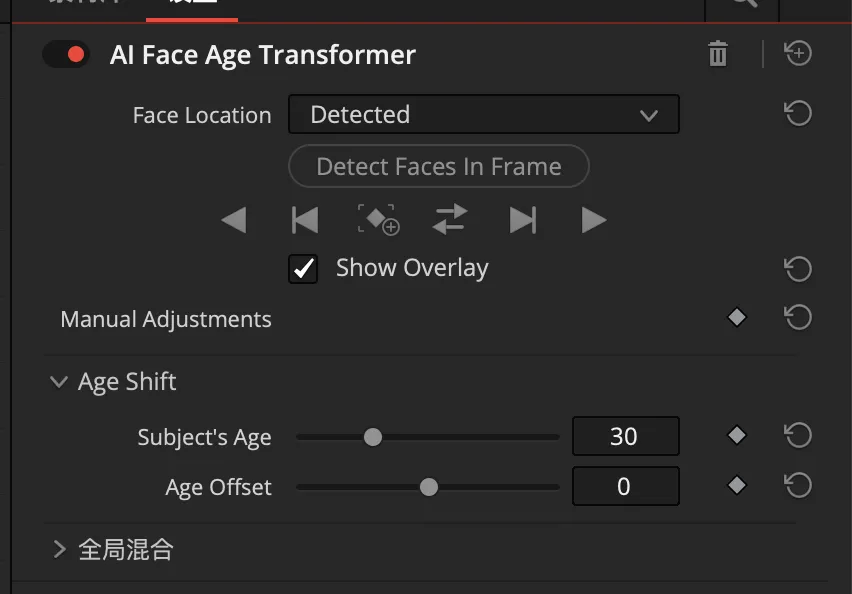Image resolution: width=852 pixels, height=594 pixels.
Task: Reset the Face Location setting
Action: [x=798, y=114]
